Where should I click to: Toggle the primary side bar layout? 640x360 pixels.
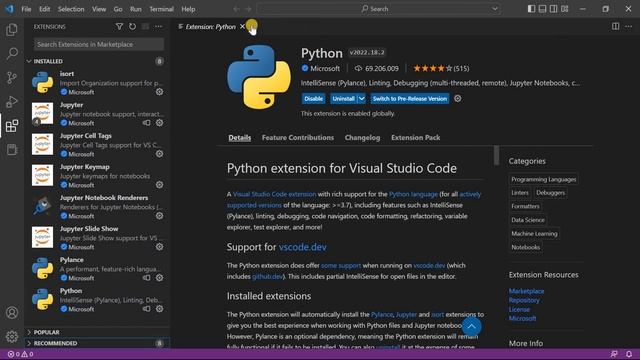531,9
